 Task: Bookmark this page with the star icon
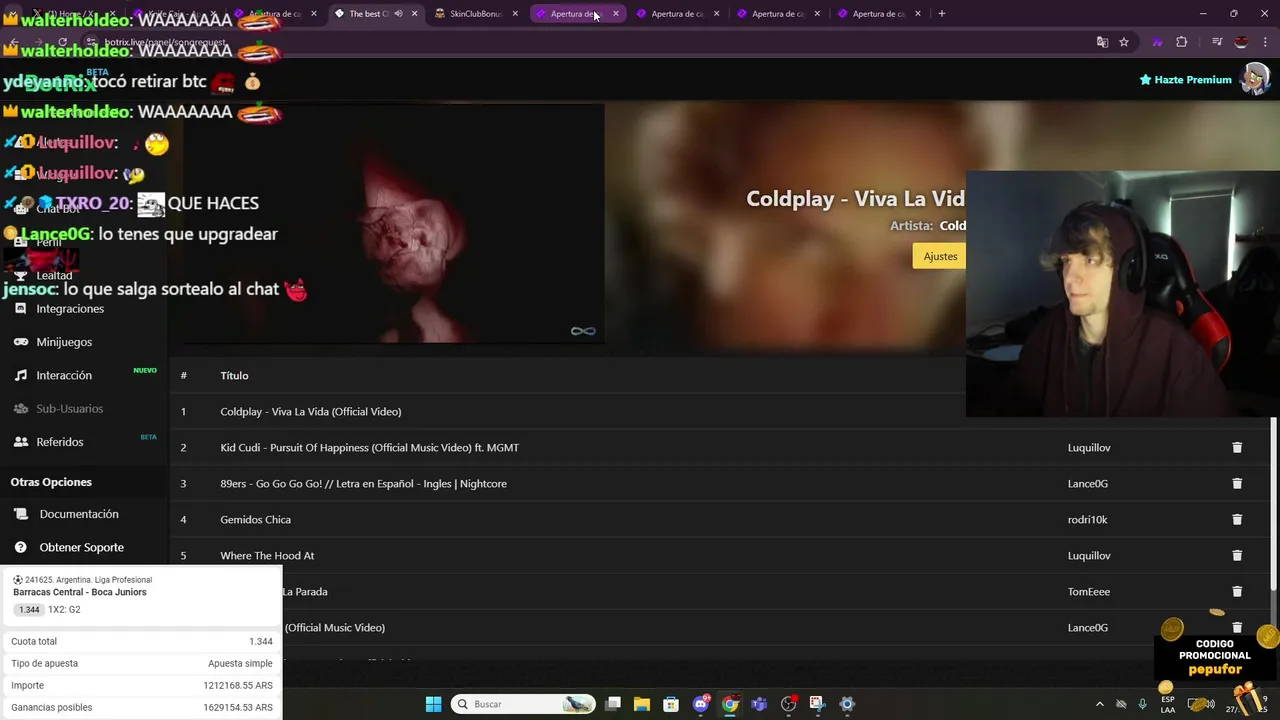click(x=1124, y=42)
